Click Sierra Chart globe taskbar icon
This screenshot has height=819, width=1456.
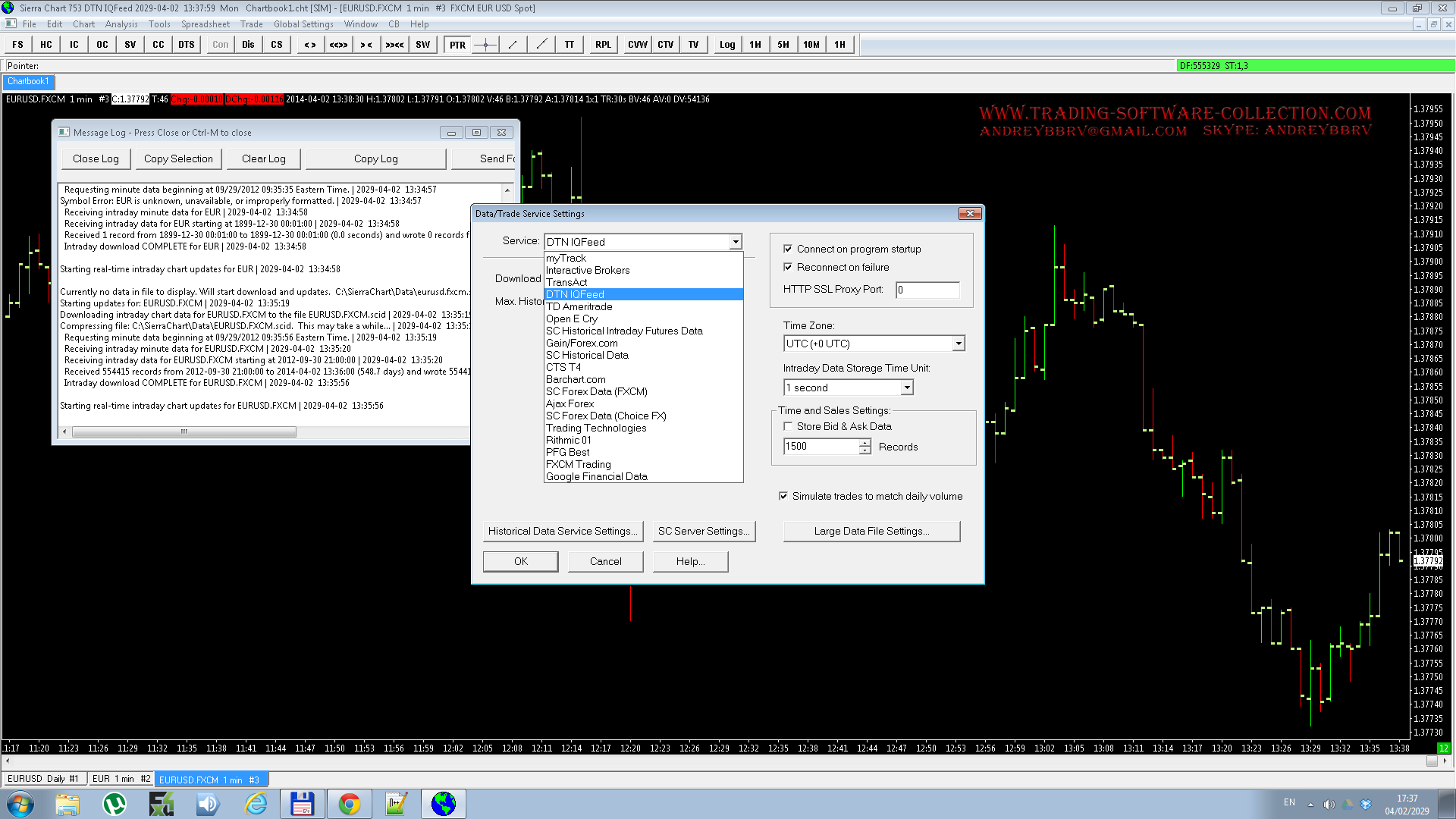point(444,804)
